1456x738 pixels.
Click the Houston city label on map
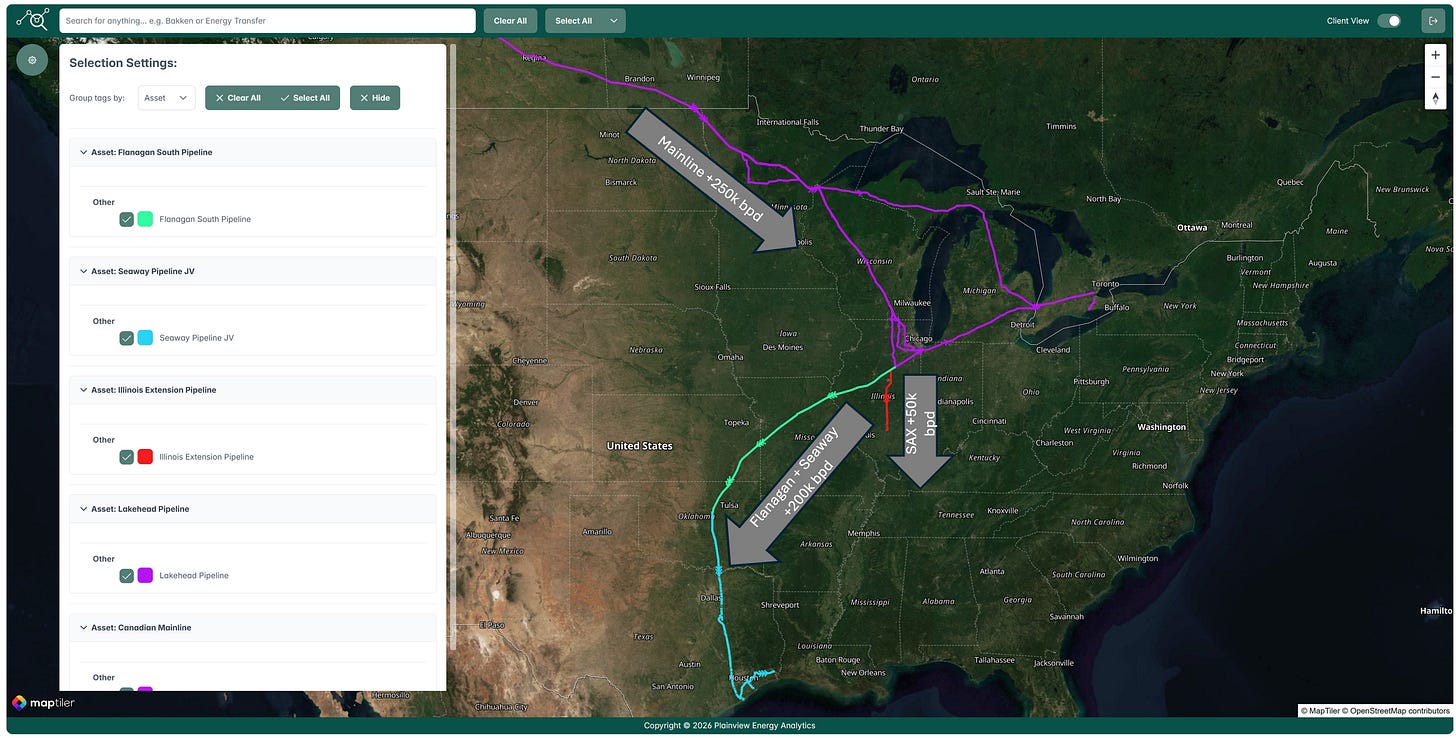tap(742, 678)
